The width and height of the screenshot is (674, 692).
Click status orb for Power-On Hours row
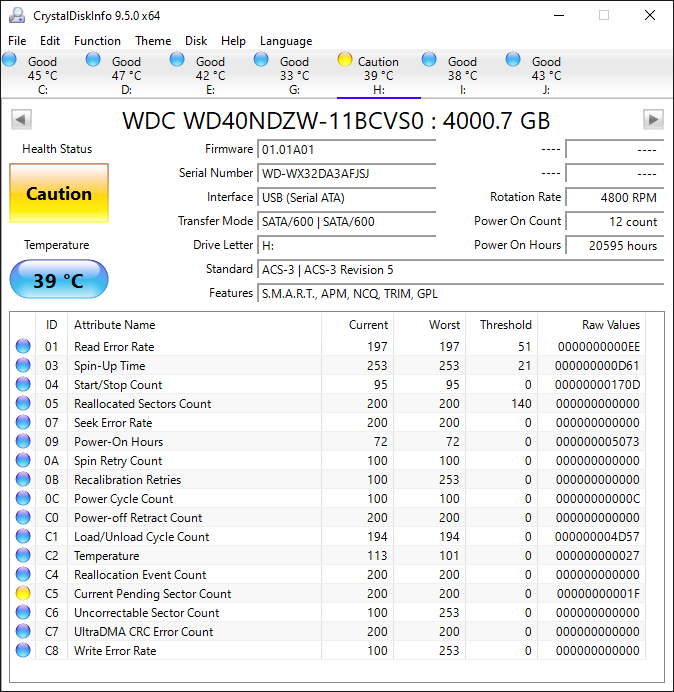coord(23,441)
